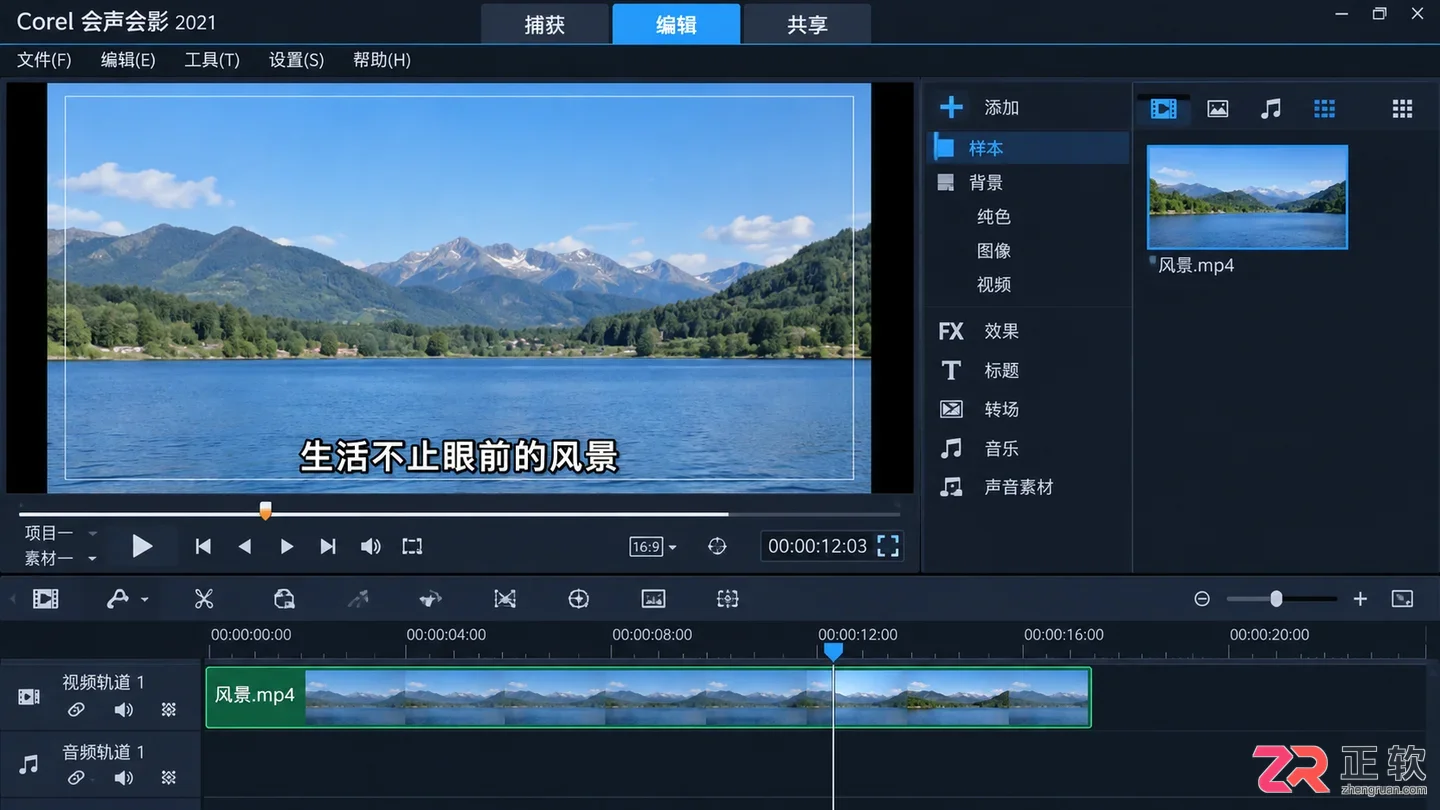
Task: Zoom in the timeline with plus icon
Action: 1360,599
